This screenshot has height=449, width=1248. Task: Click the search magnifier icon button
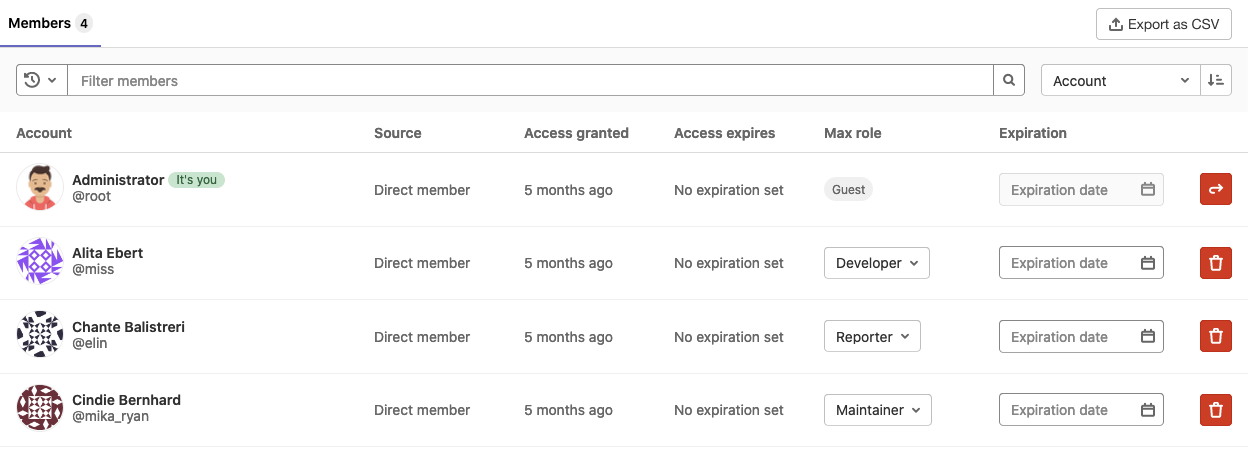click(1008, 81)
